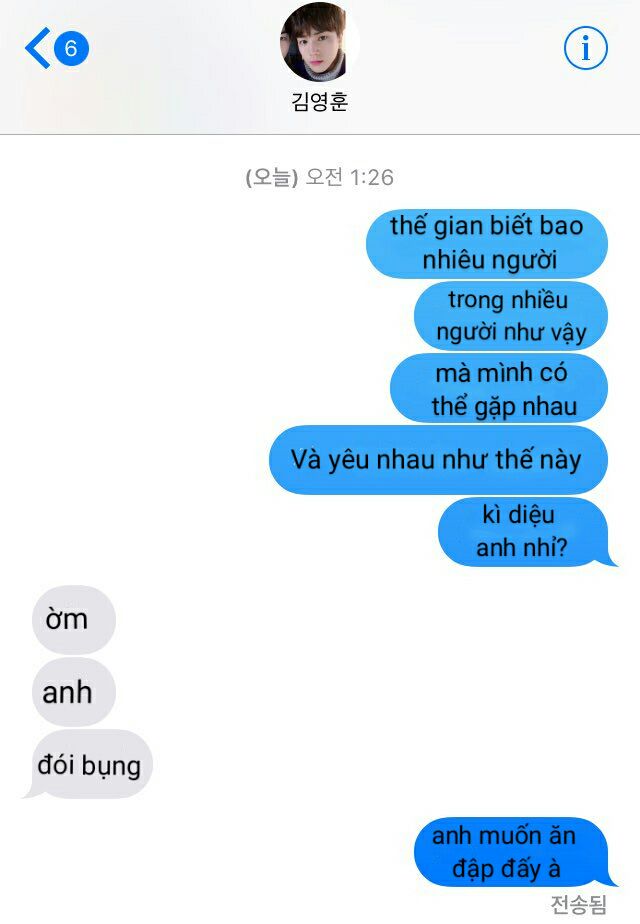Tap the blue back chevron arrow
Viewport: 640px width, 924px height.
point(37,48)
